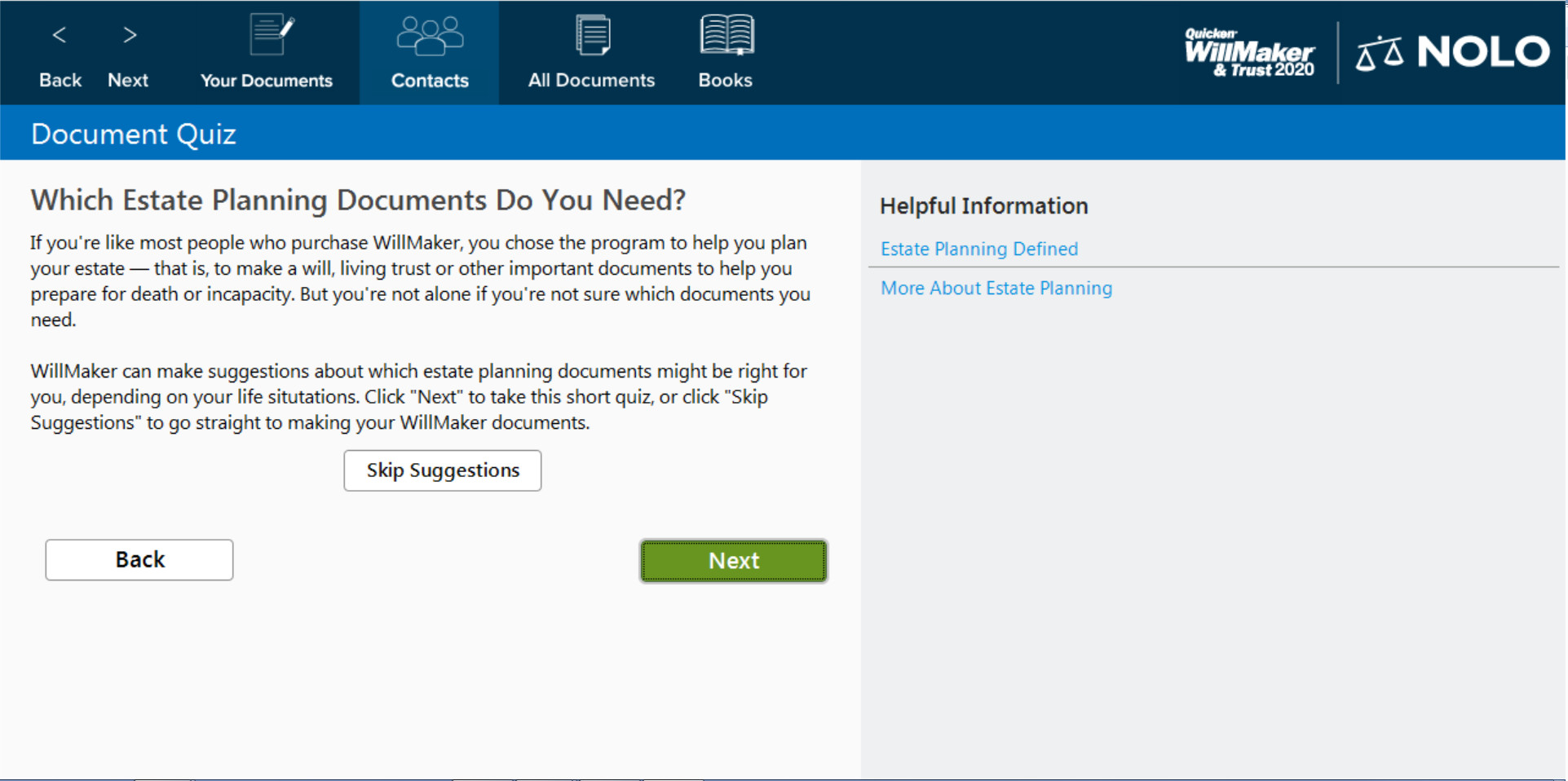Click the 'Which Estate Planning Documents' heading
This screenshot has height=781, width=1568.
pos(358,201)
